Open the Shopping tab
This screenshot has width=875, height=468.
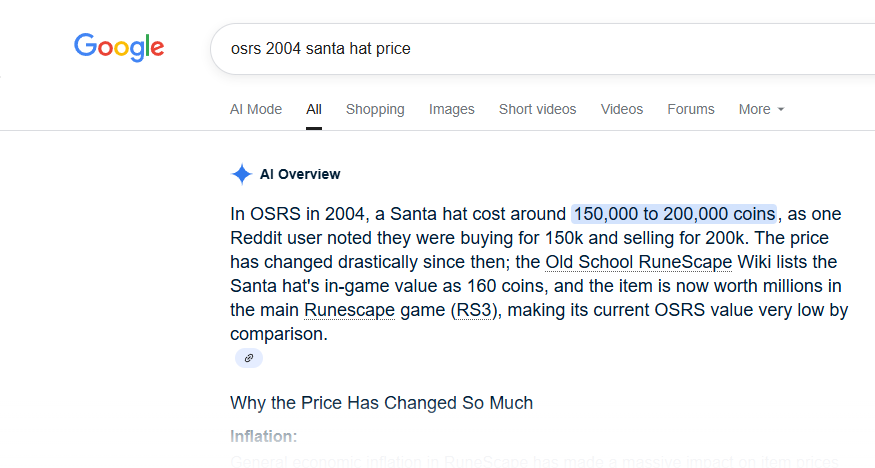click(x=375, y=109)
